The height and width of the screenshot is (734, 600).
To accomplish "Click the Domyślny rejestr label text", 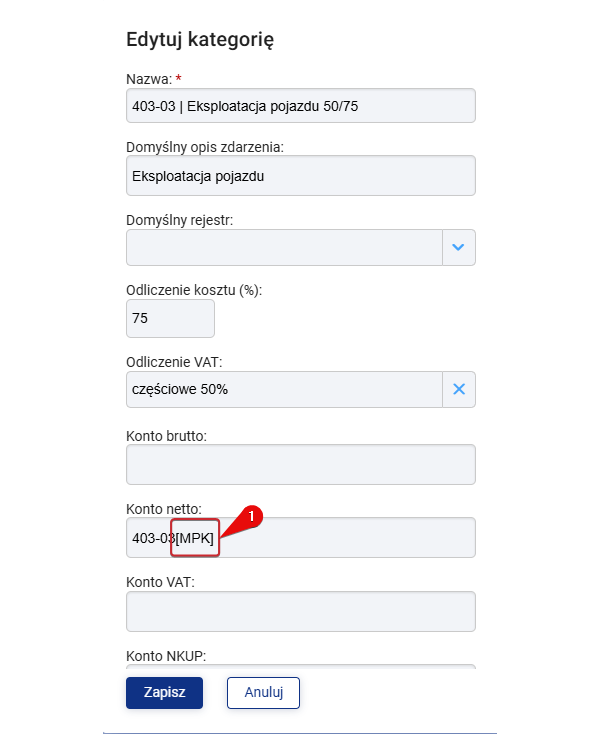I will pos(179,220).
